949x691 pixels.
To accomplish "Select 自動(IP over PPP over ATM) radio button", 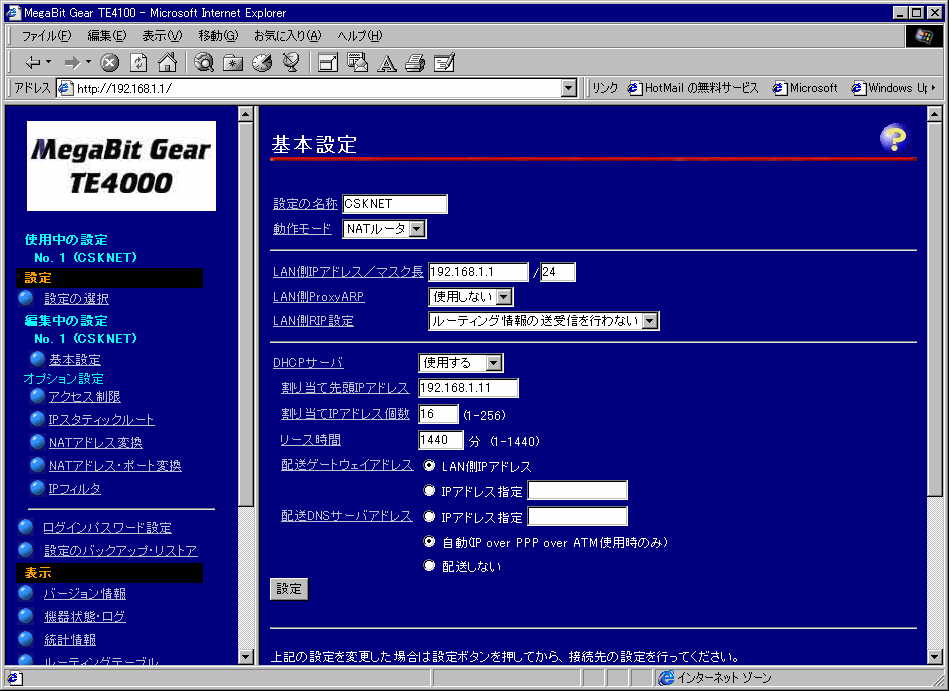I will pos(429,542).
